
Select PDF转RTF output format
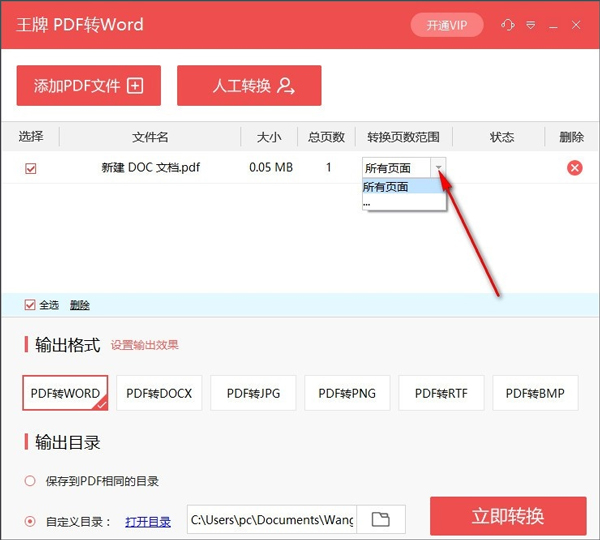click(x=441, y=393)
